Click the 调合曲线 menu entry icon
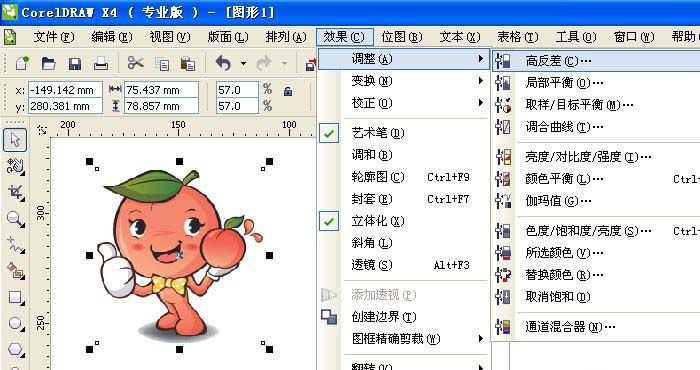The image size is (700, 370). click(x=504, y=127)
